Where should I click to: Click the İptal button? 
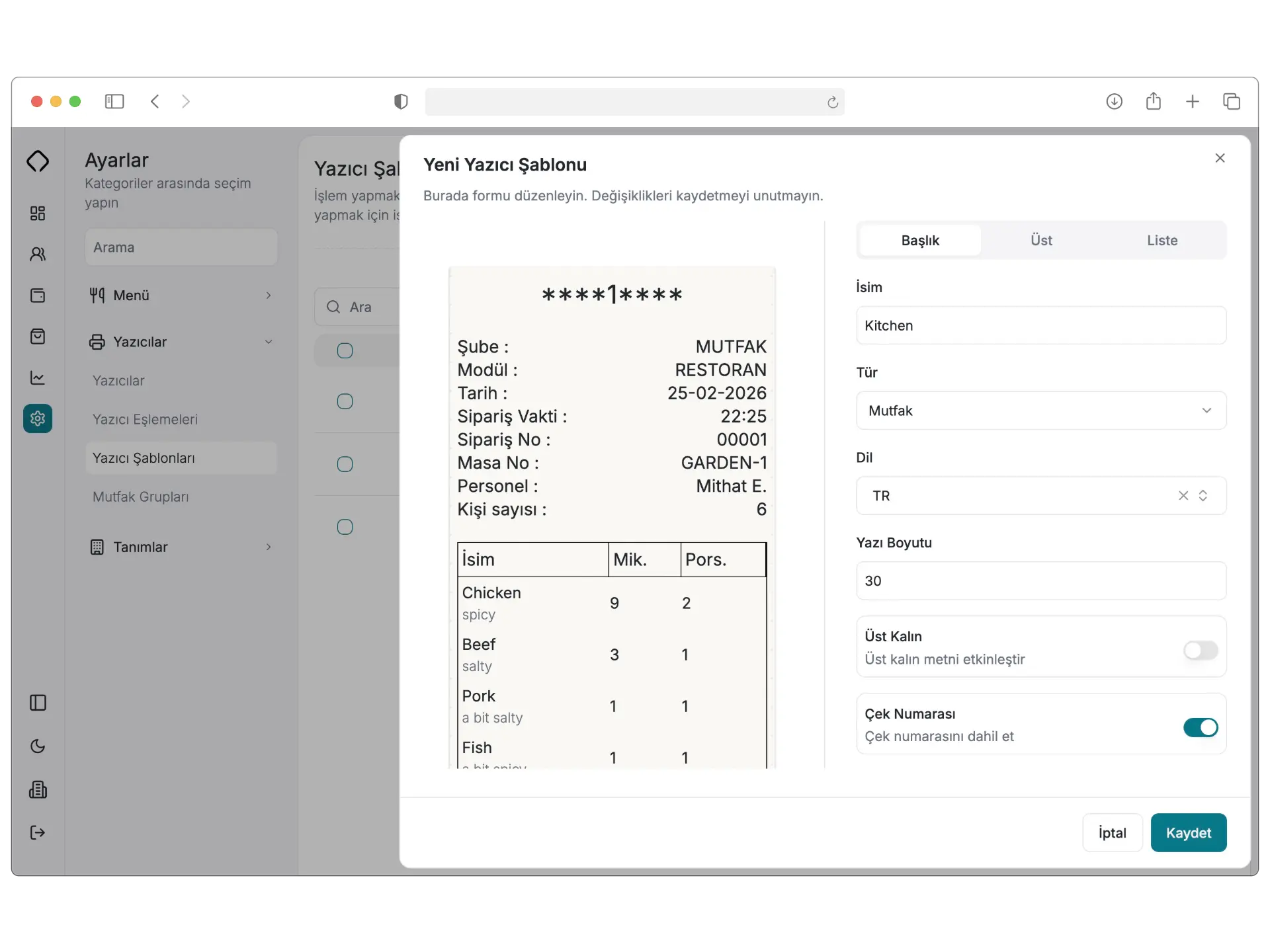tap(1112, 833)
